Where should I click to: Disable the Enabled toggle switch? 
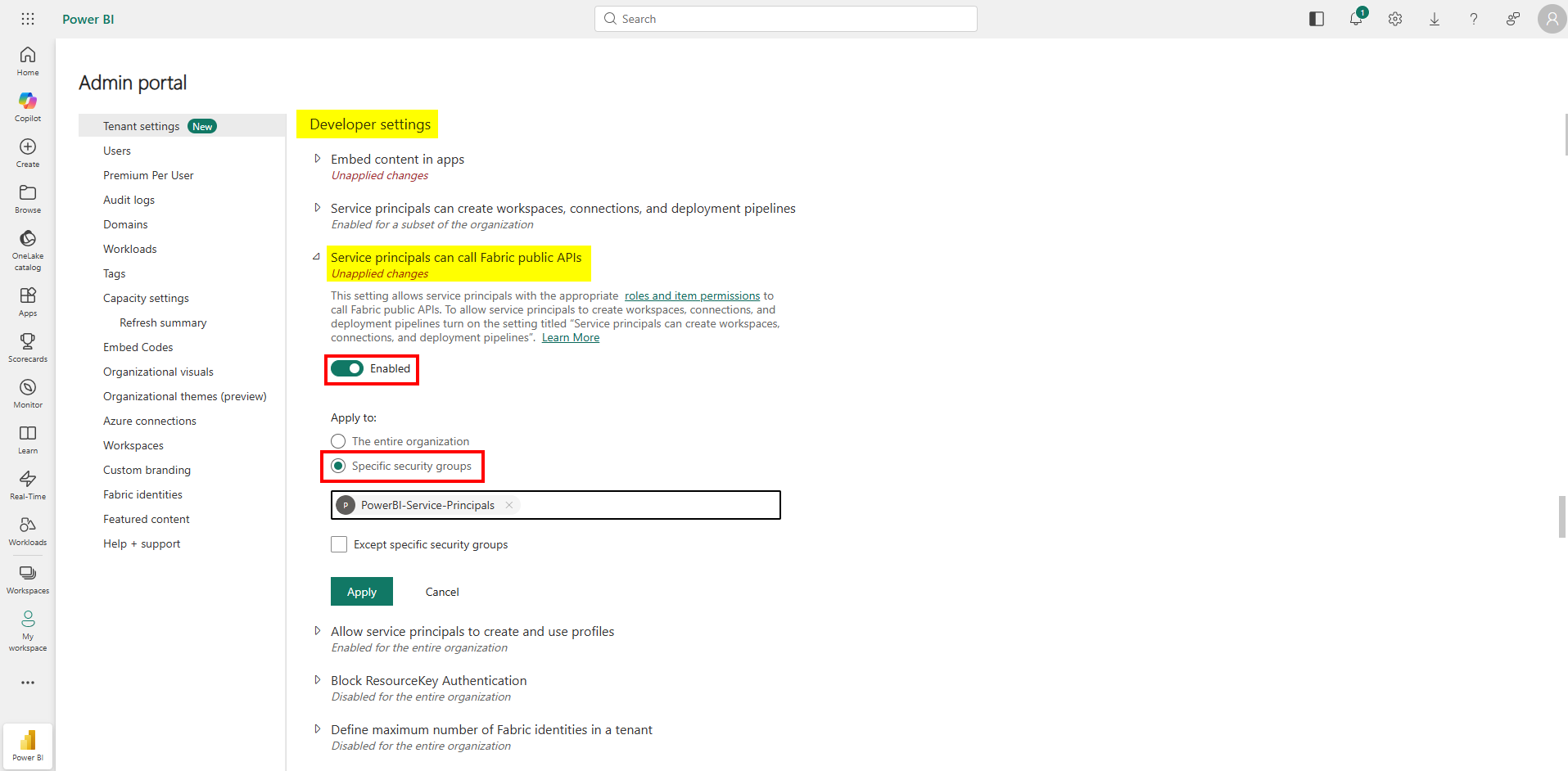click(x=347, y=369)
